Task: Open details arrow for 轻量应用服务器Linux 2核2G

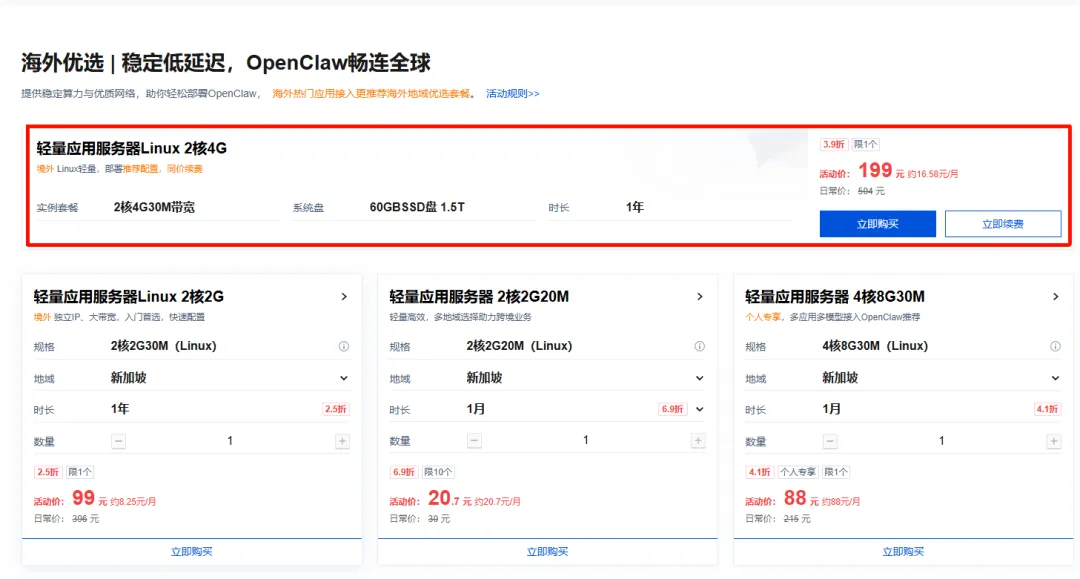Action: [344, 297]
